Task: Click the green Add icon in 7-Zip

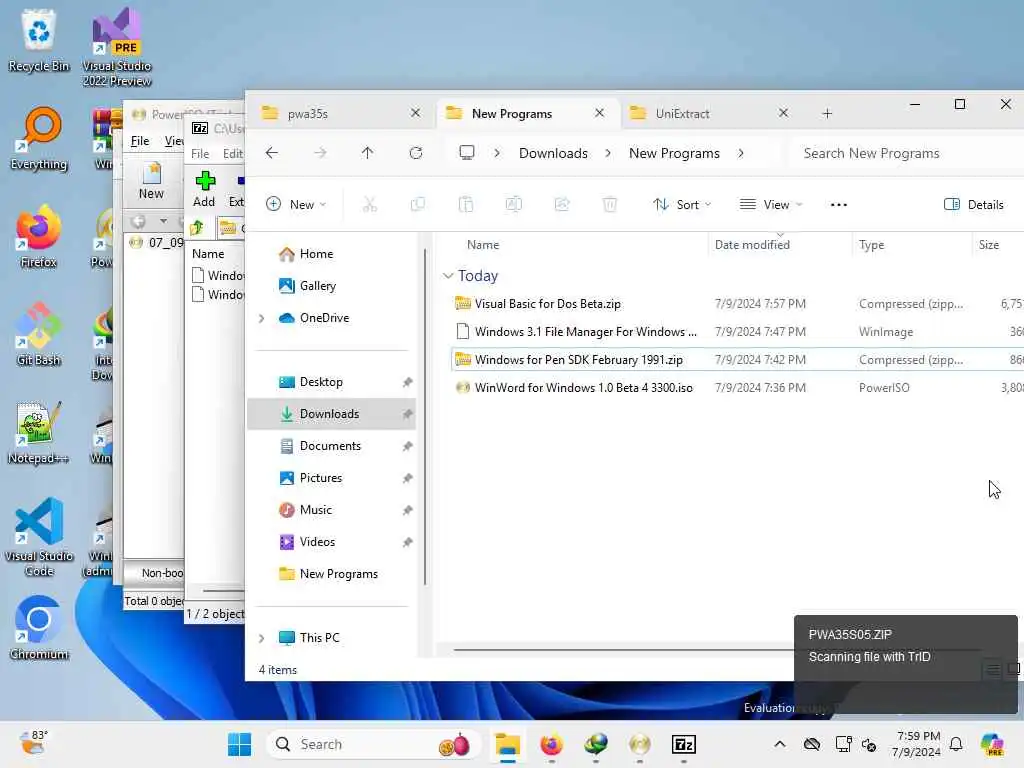Action: pos(204,189)
